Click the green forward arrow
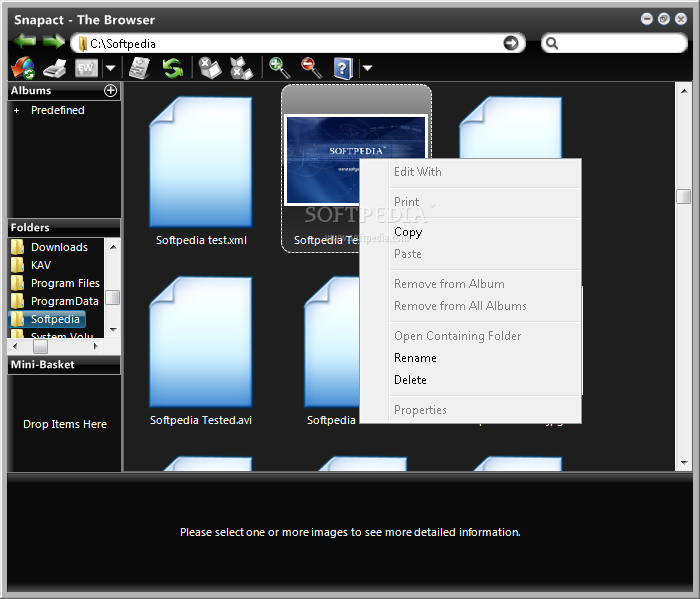 click(54, 42)
